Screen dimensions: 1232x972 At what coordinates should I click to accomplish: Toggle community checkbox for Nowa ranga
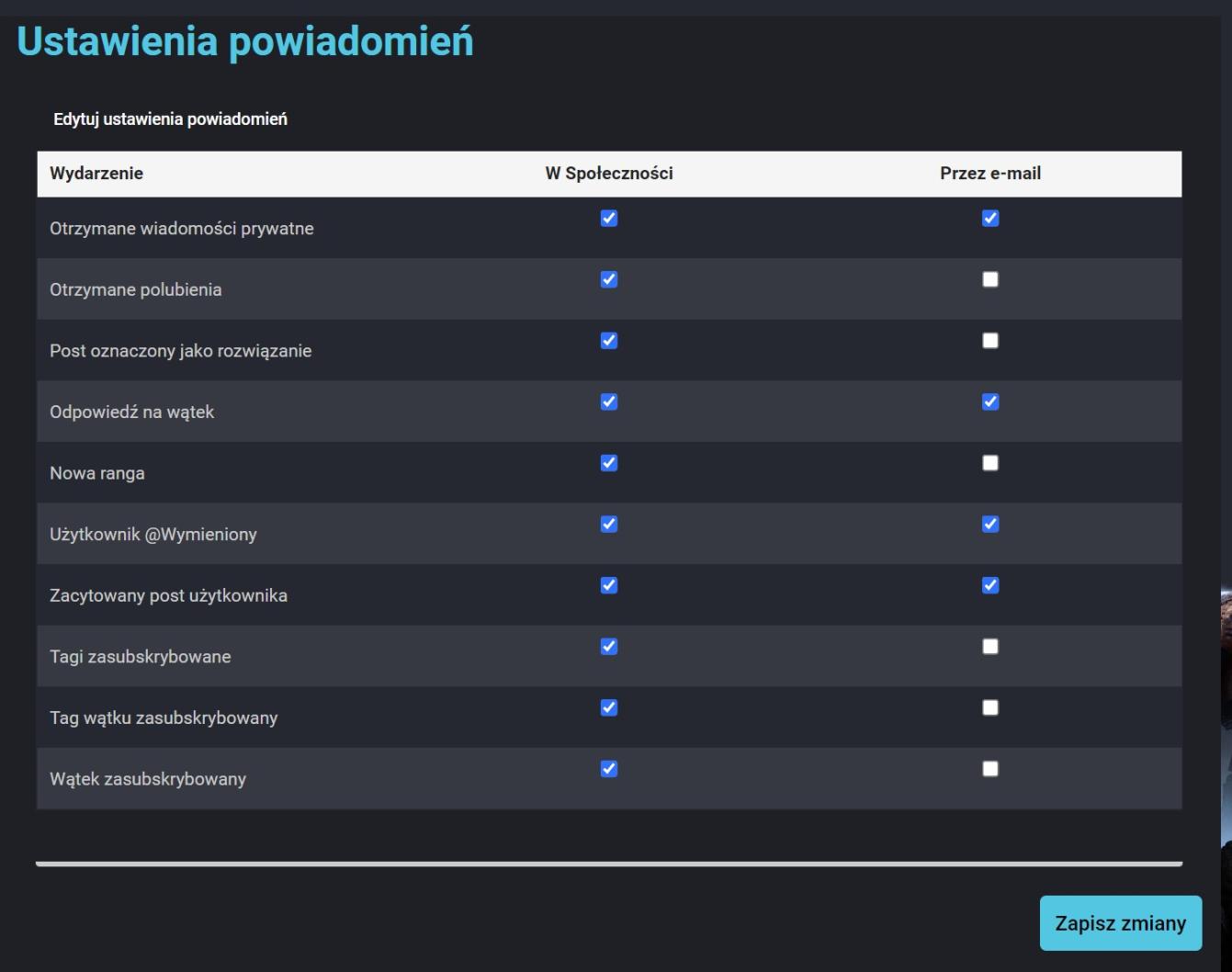click(x=609, y=463)
